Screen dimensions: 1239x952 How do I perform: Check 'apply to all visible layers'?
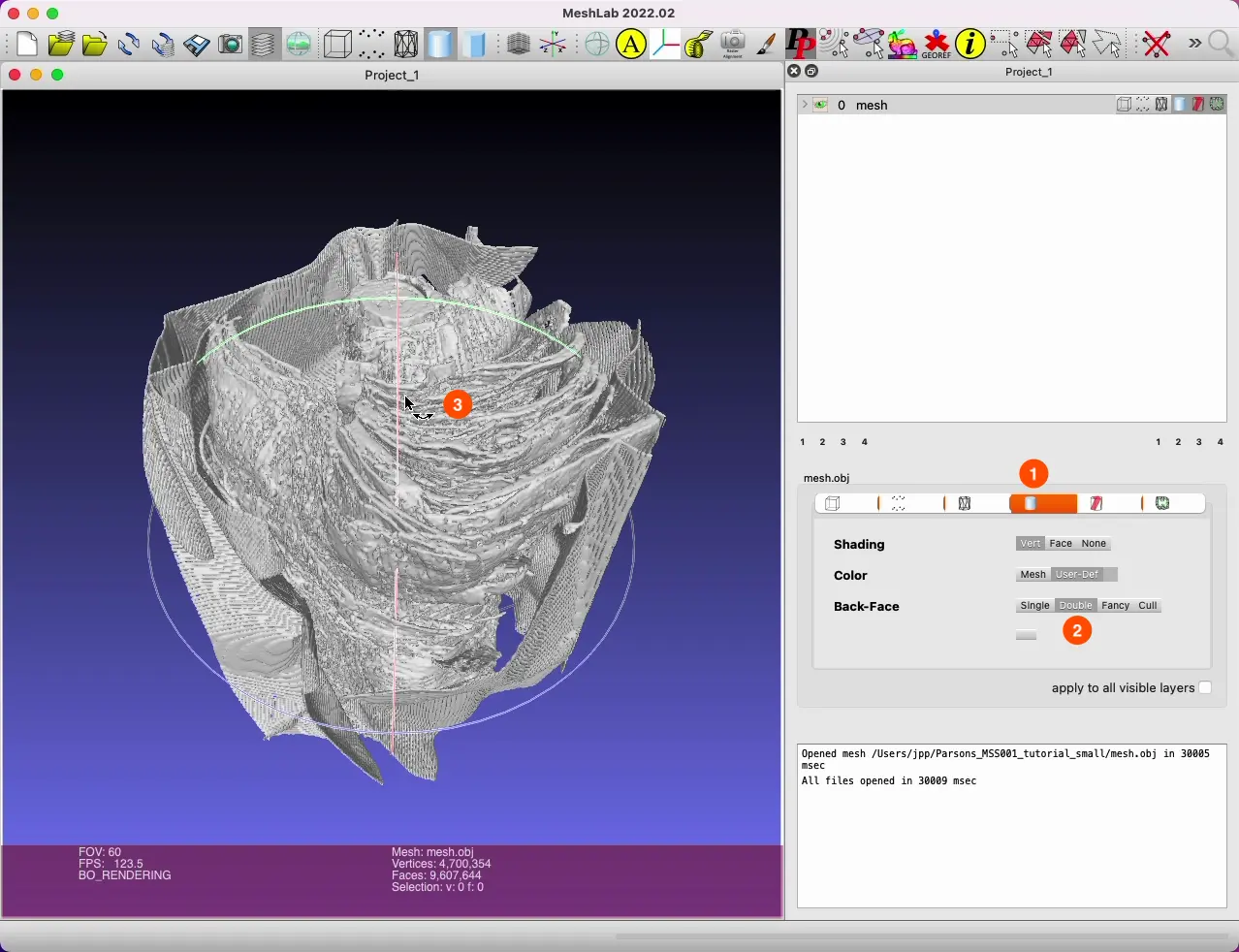pyautogui.click(x=1205, y=688)
